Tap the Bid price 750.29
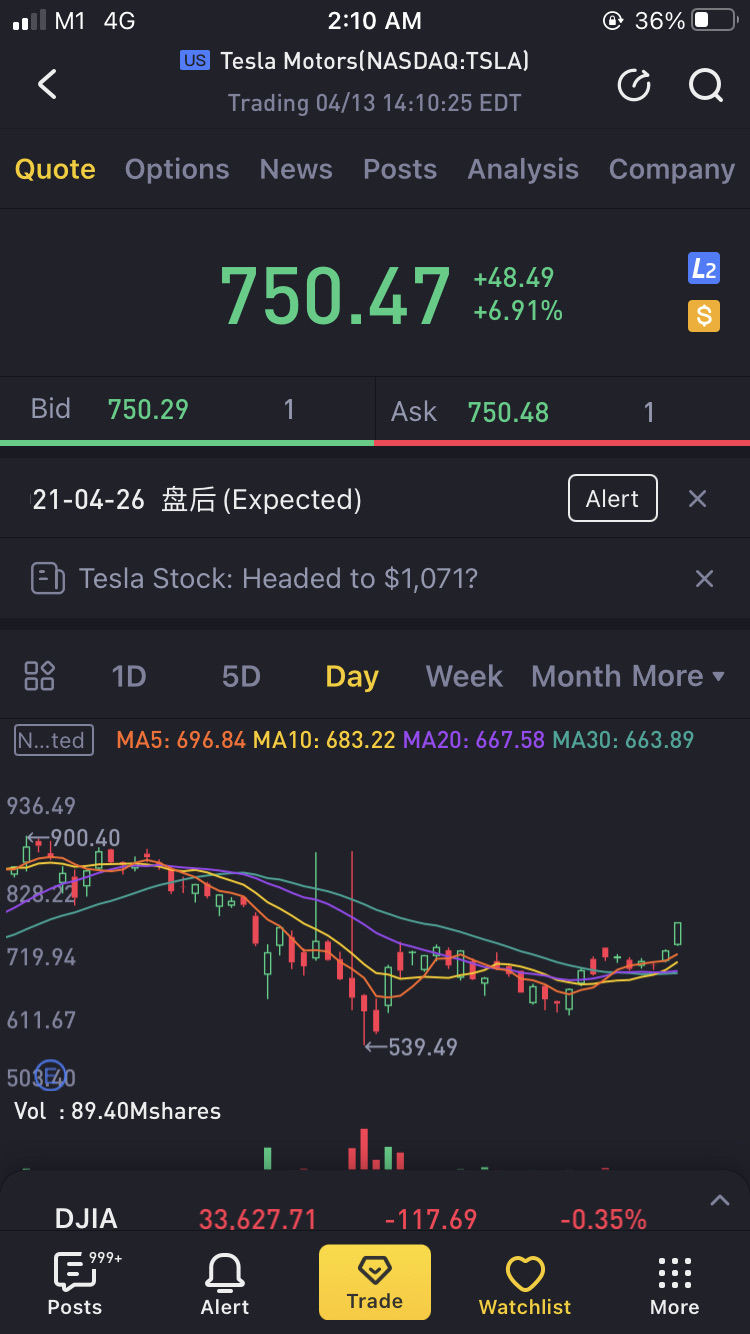Screen dimensions: 750x1334 [148, 409]
